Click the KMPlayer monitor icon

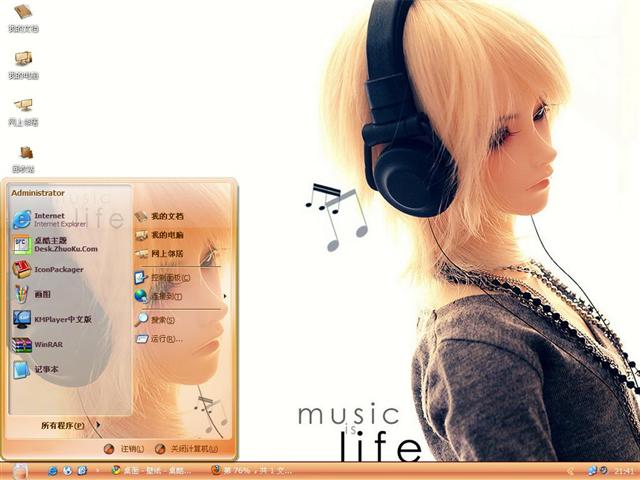pyautogui.click(x=22, y=319)
